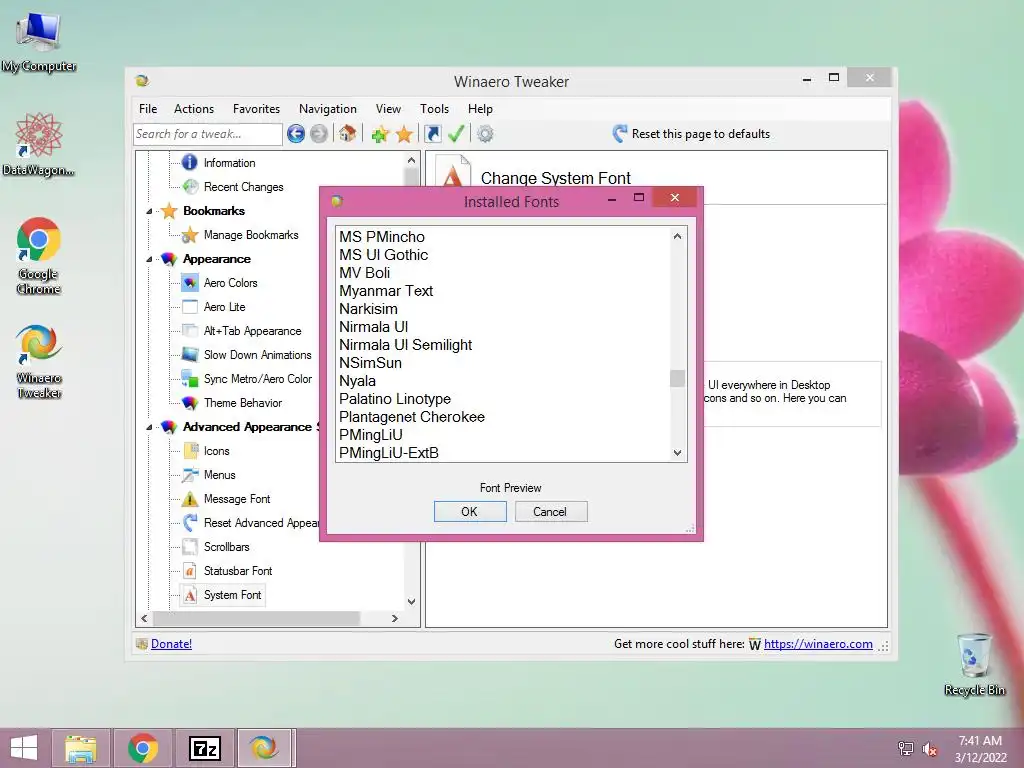Open the Recycle Bin desktop icon
This screenshot has width=1024, height=768.
point(974,664)
